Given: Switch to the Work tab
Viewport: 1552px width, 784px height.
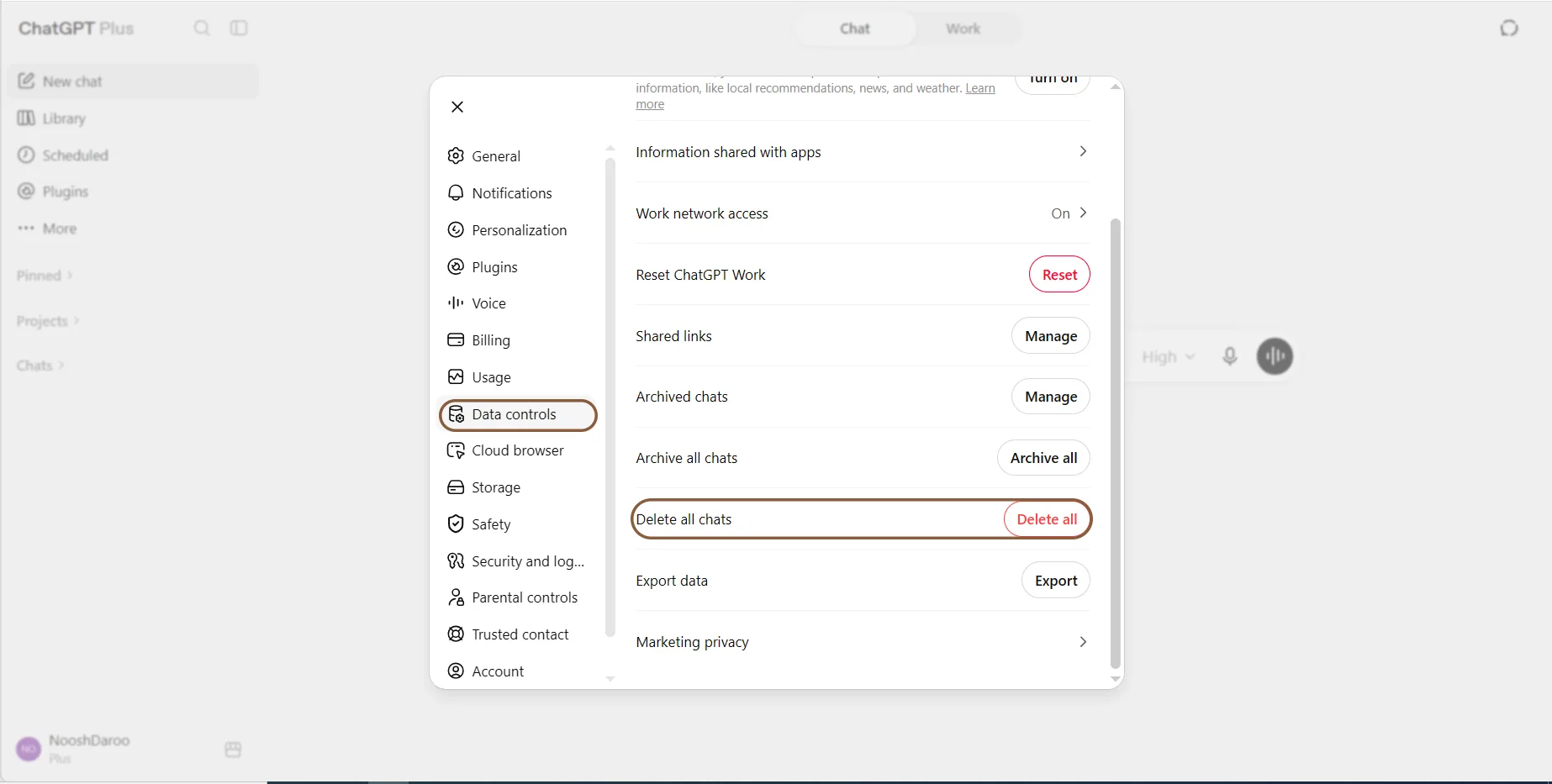Looking at the screenshot, I should 963,29.
